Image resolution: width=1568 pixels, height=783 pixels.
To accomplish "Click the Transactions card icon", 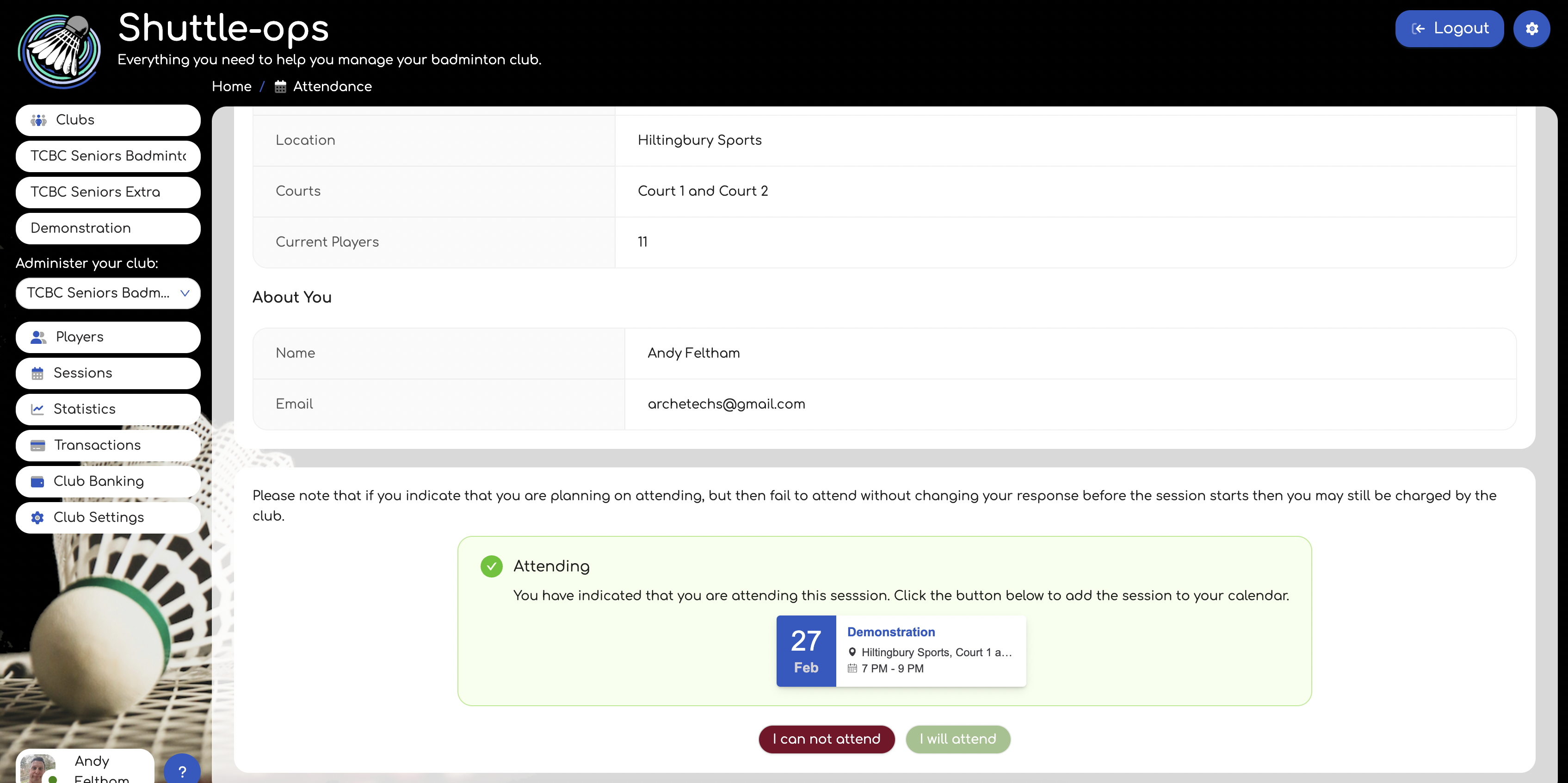I will pos(38,446).
